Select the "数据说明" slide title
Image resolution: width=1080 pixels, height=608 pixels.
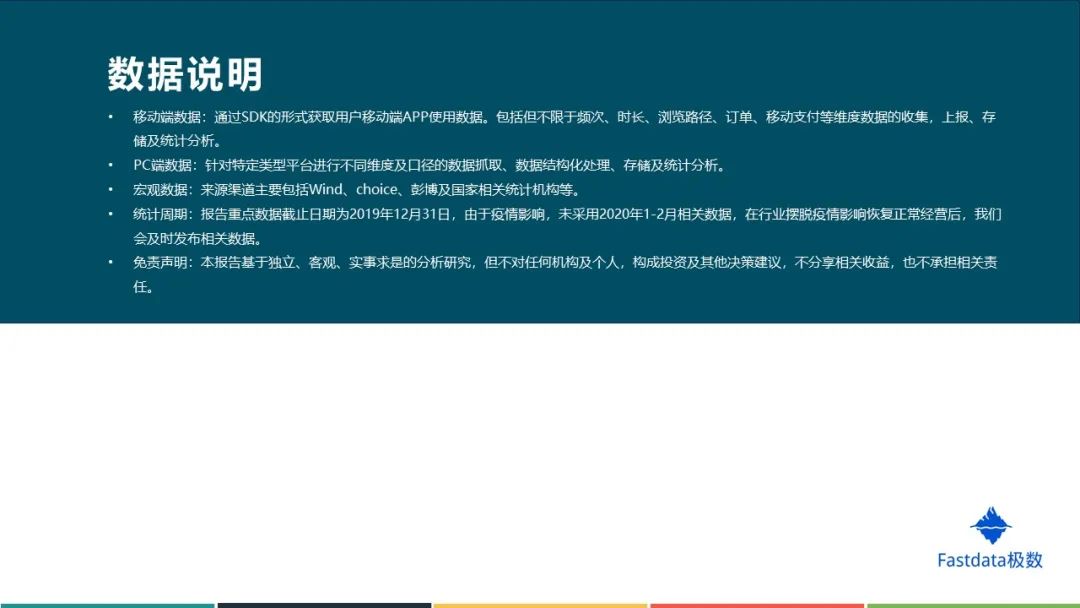(185, 74)
